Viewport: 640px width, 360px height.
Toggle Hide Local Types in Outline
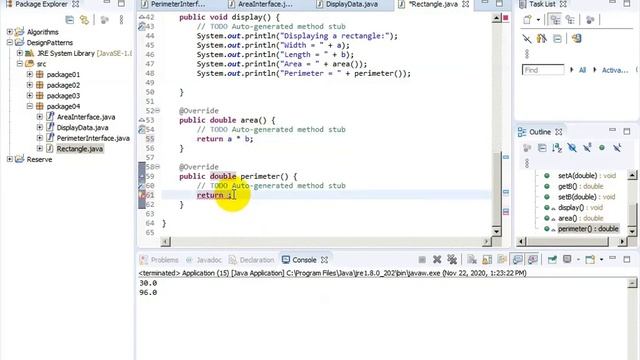pos(617,148)
